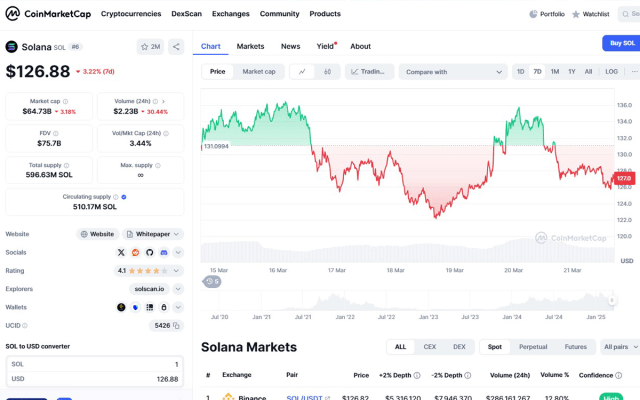Expand the Whitepaper dropdown
The image size is (640, 400).
pyautogui.click(x=154, y=234)
